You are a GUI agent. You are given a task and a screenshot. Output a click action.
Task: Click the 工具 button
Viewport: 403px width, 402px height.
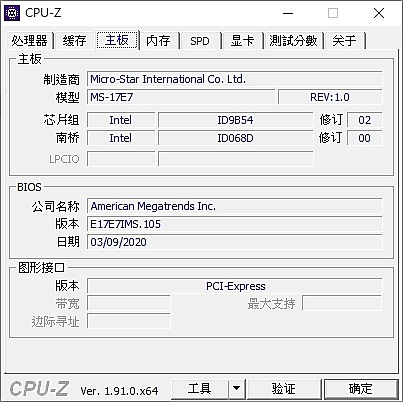pos(200,389)
